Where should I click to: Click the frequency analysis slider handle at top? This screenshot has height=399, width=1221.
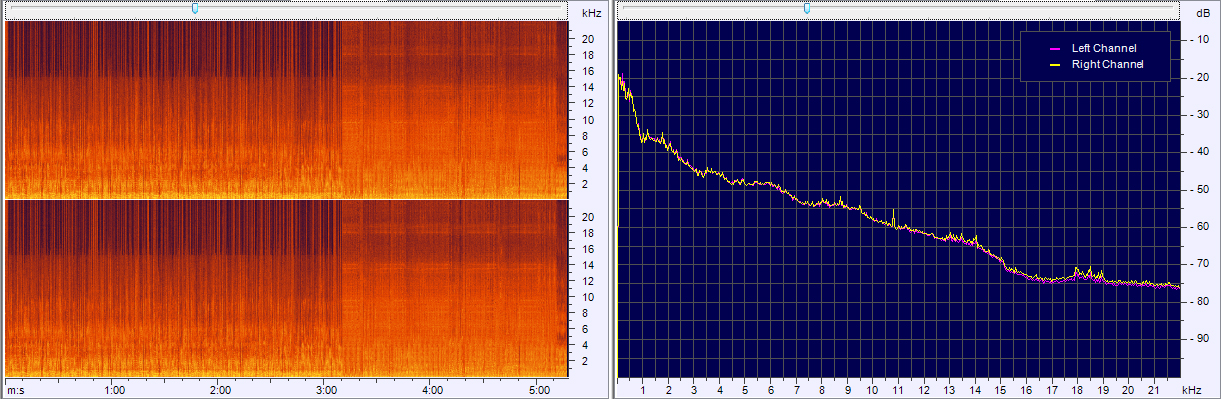(x=807, y=8)
